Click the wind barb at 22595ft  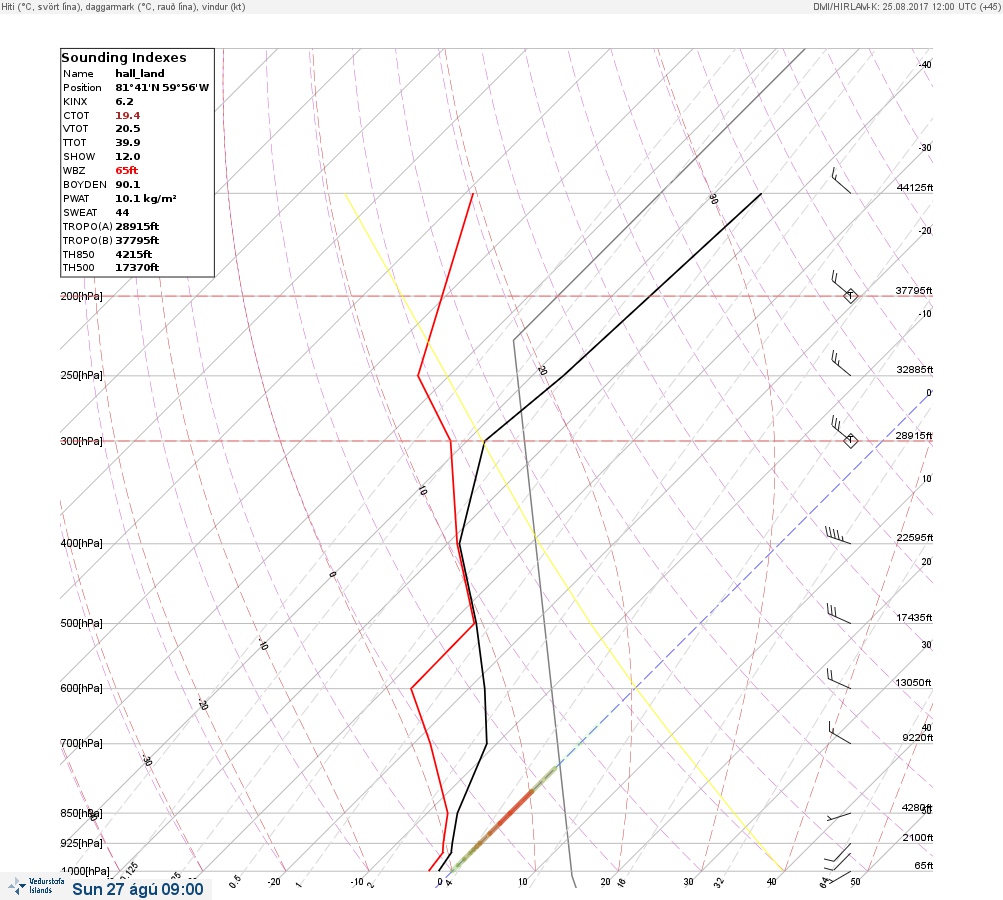pyautogui.click(x=838, y=535)
